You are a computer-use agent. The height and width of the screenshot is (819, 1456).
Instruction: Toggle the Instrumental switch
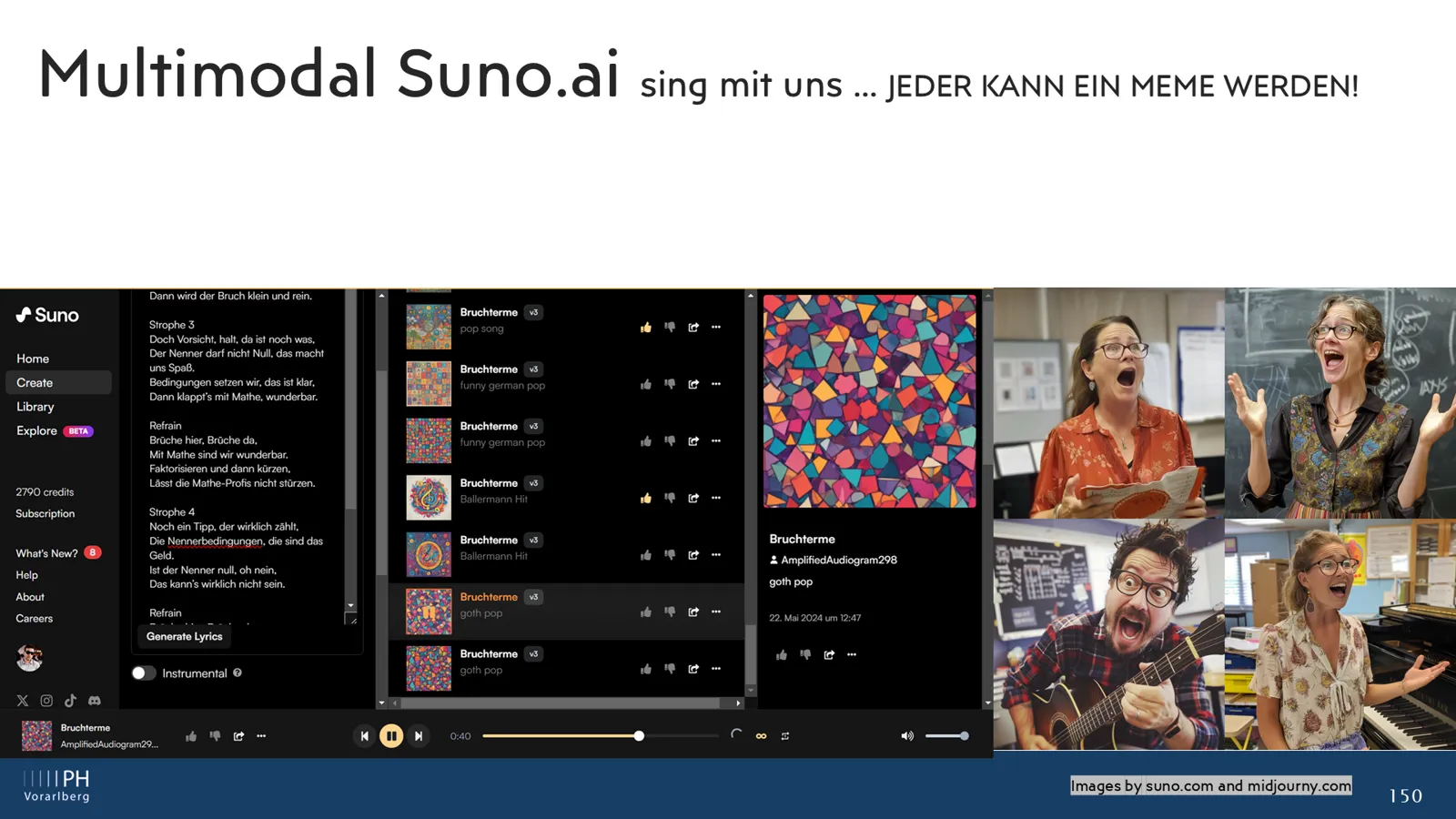[x=143, y=673]
